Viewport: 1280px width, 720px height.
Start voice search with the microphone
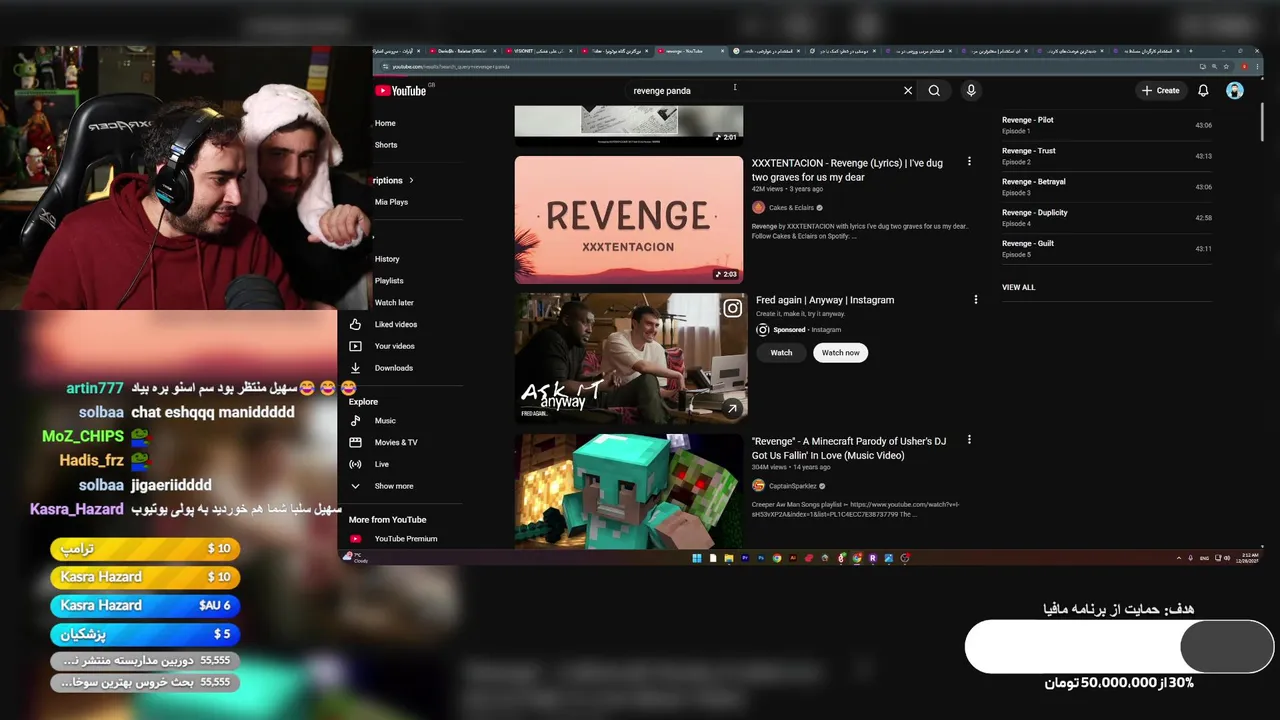(971, 91)
